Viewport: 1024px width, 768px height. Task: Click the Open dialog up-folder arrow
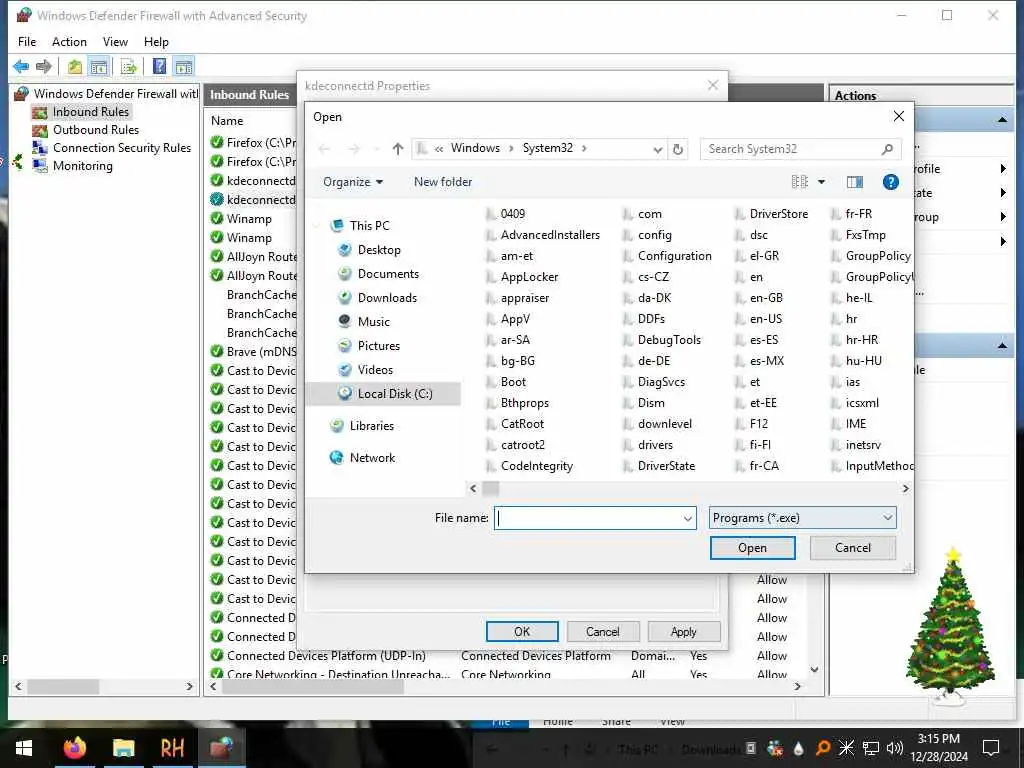point(398,149)
